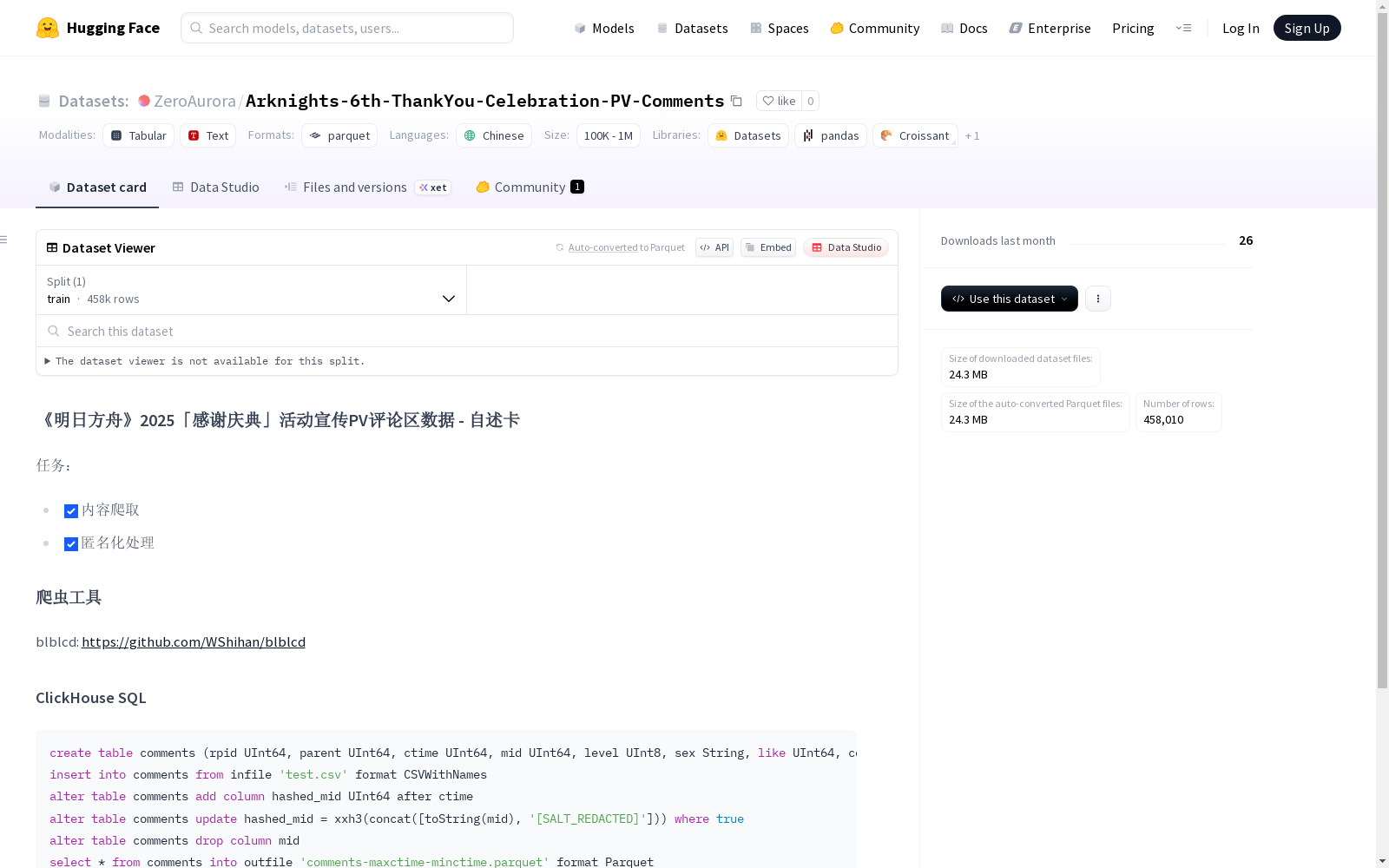The image size is (1389, 868).
Task: Open the Community top nav menu
Action: click(x=875, y=28)
